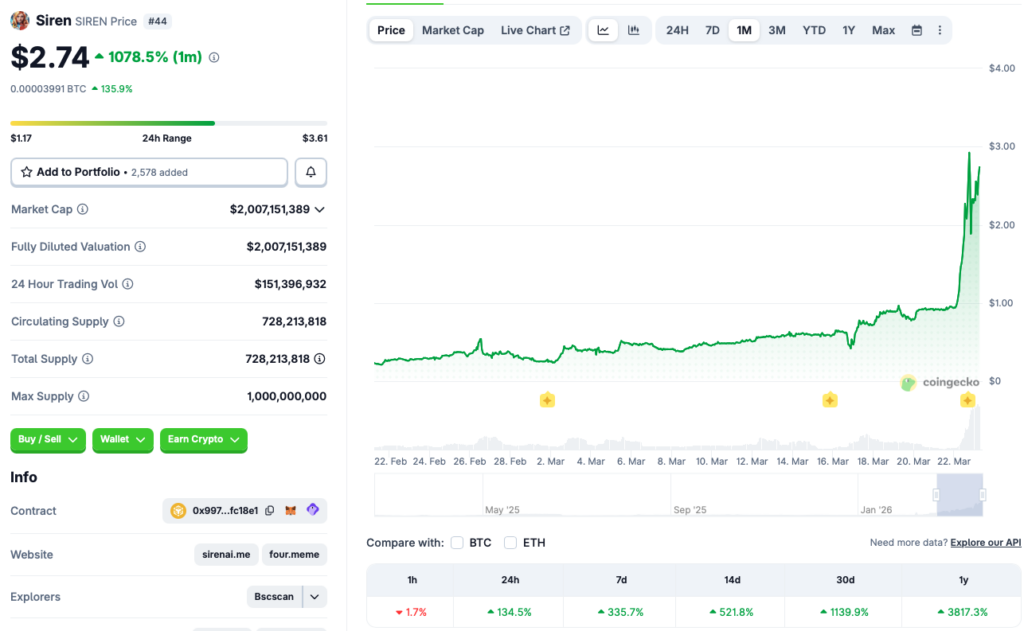1024x631 pixels.
Task: Open the chart more options menu
Action: pyautogui.click(x=939, y=30)
